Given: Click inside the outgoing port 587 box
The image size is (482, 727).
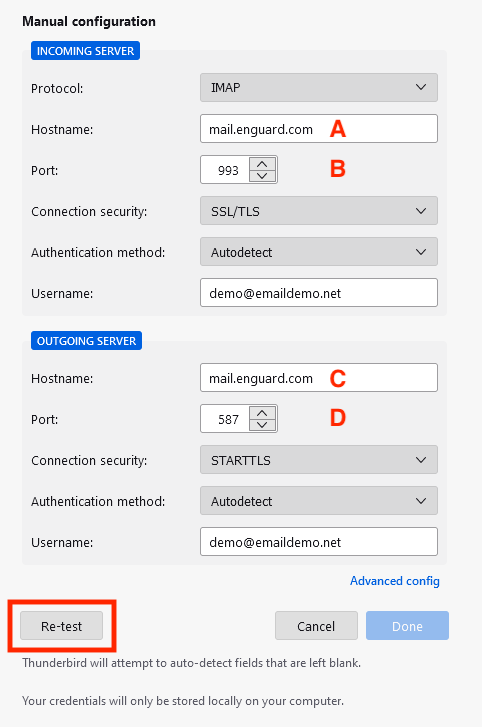Looking at the screenshot, I should tap(225, 419).
